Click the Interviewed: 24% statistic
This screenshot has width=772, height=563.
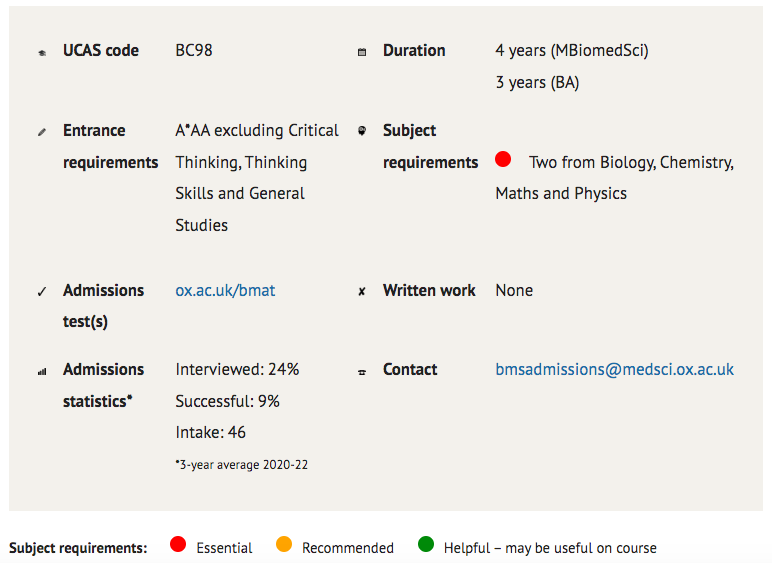coord(237,369)
